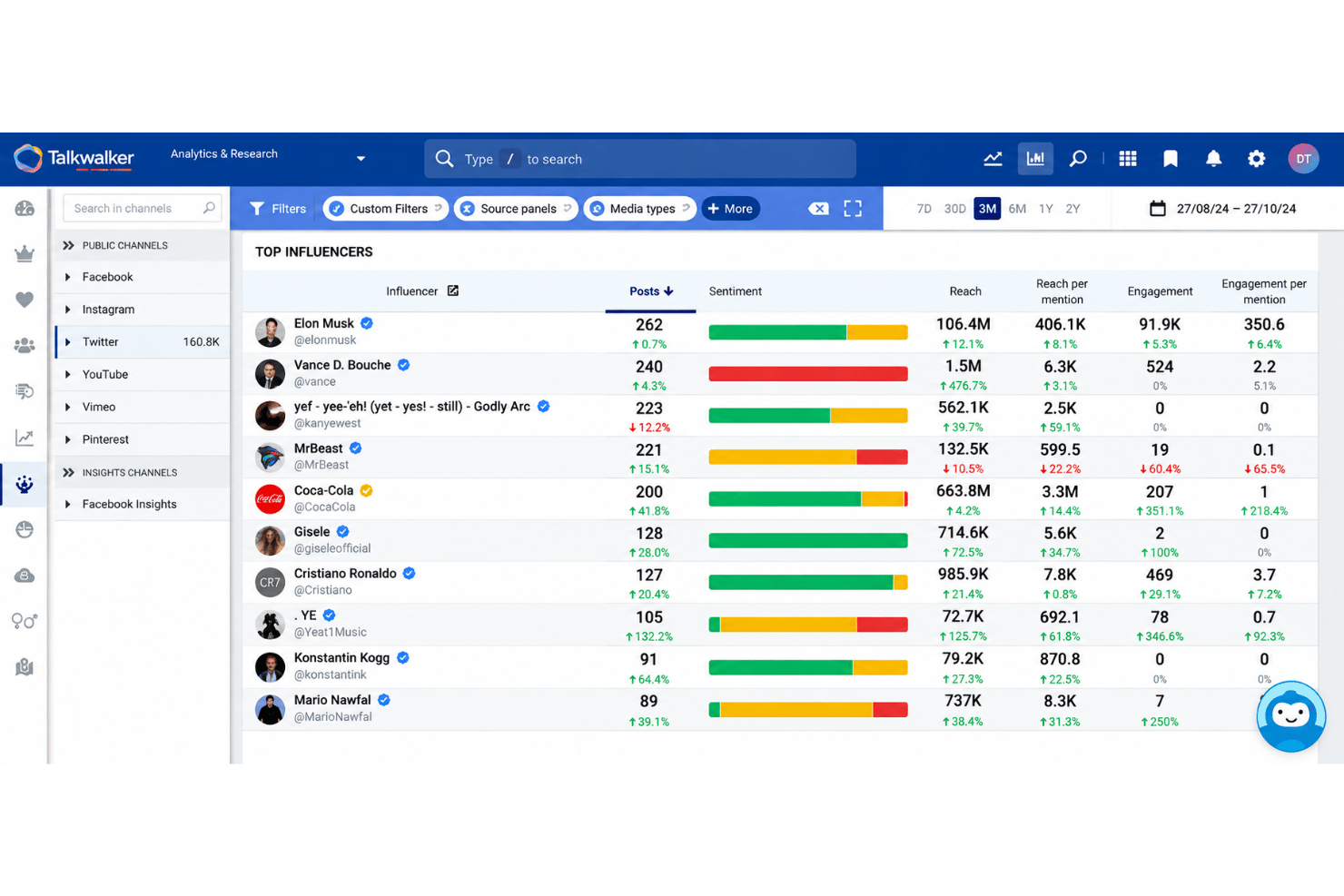
Task: Select the 3M time range
Action: [987, 209]
